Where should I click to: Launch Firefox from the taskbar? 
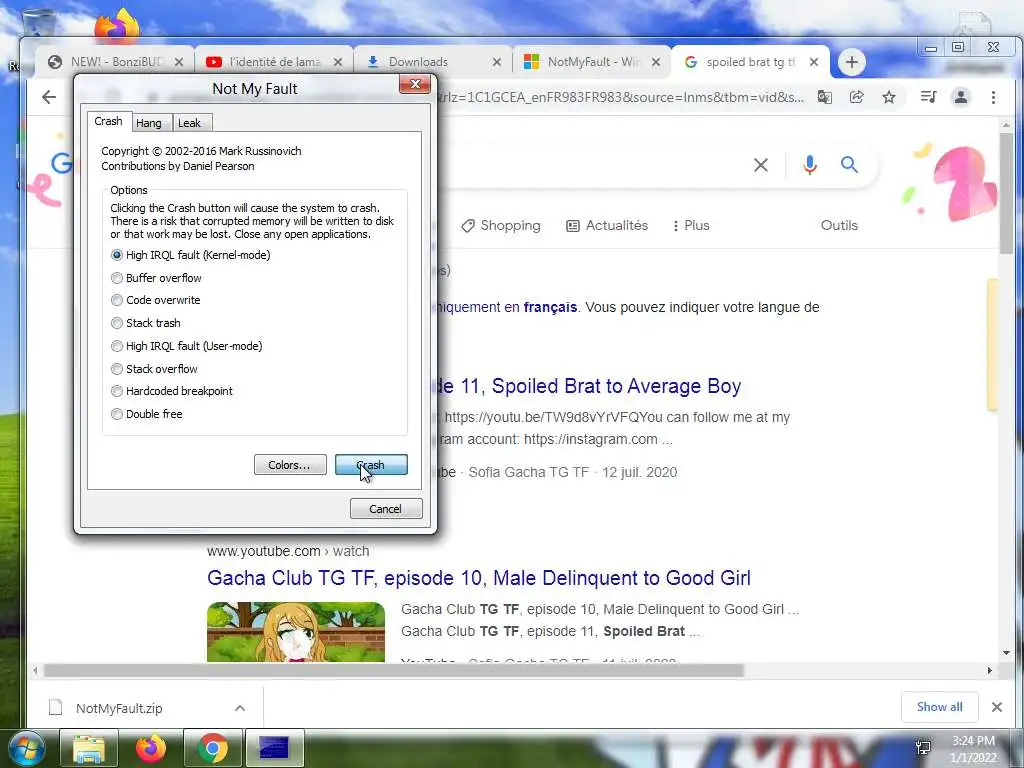pyautogui.click(x=151, y=748)
